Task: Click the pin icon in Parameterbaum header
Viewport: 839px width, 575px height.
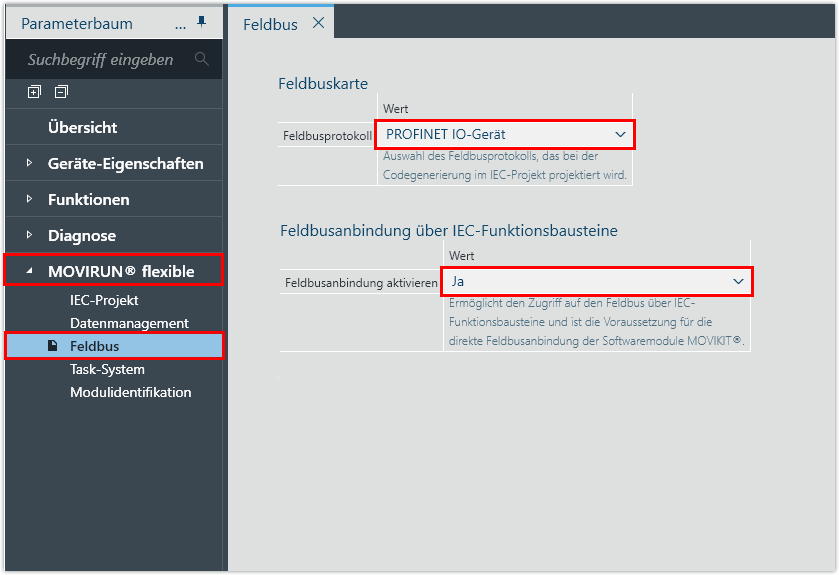Action: (203, 22)
